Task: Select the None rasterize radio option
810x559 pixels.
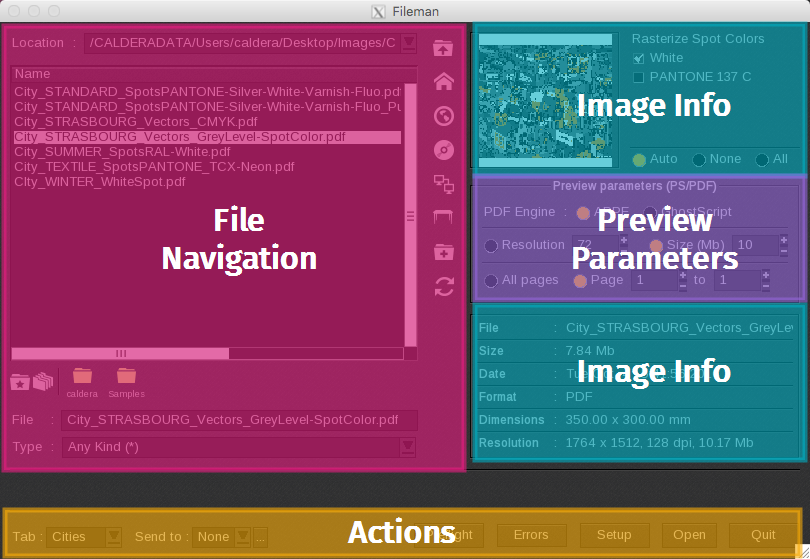Action: point(699,159)
